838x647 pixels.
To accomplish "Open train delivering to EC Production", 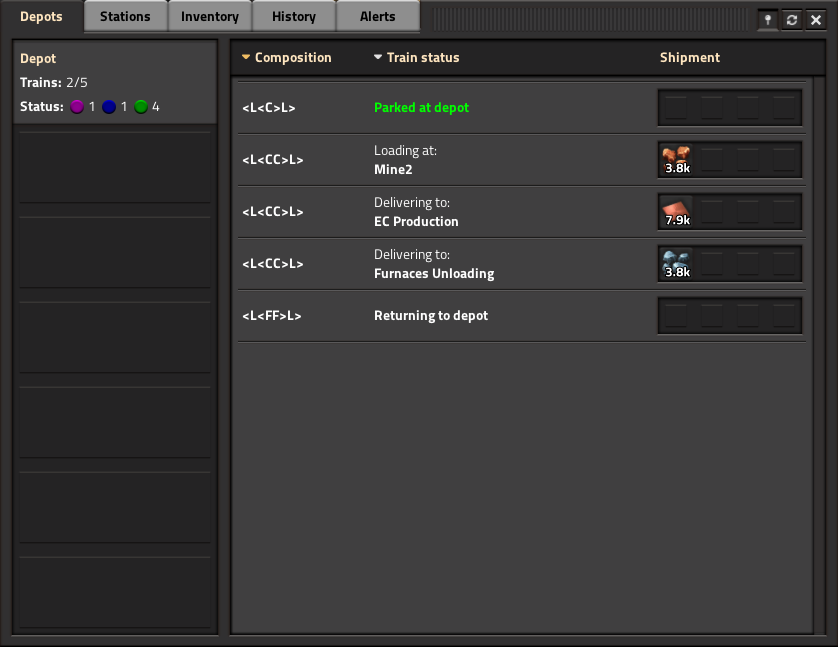I will 522,212.
